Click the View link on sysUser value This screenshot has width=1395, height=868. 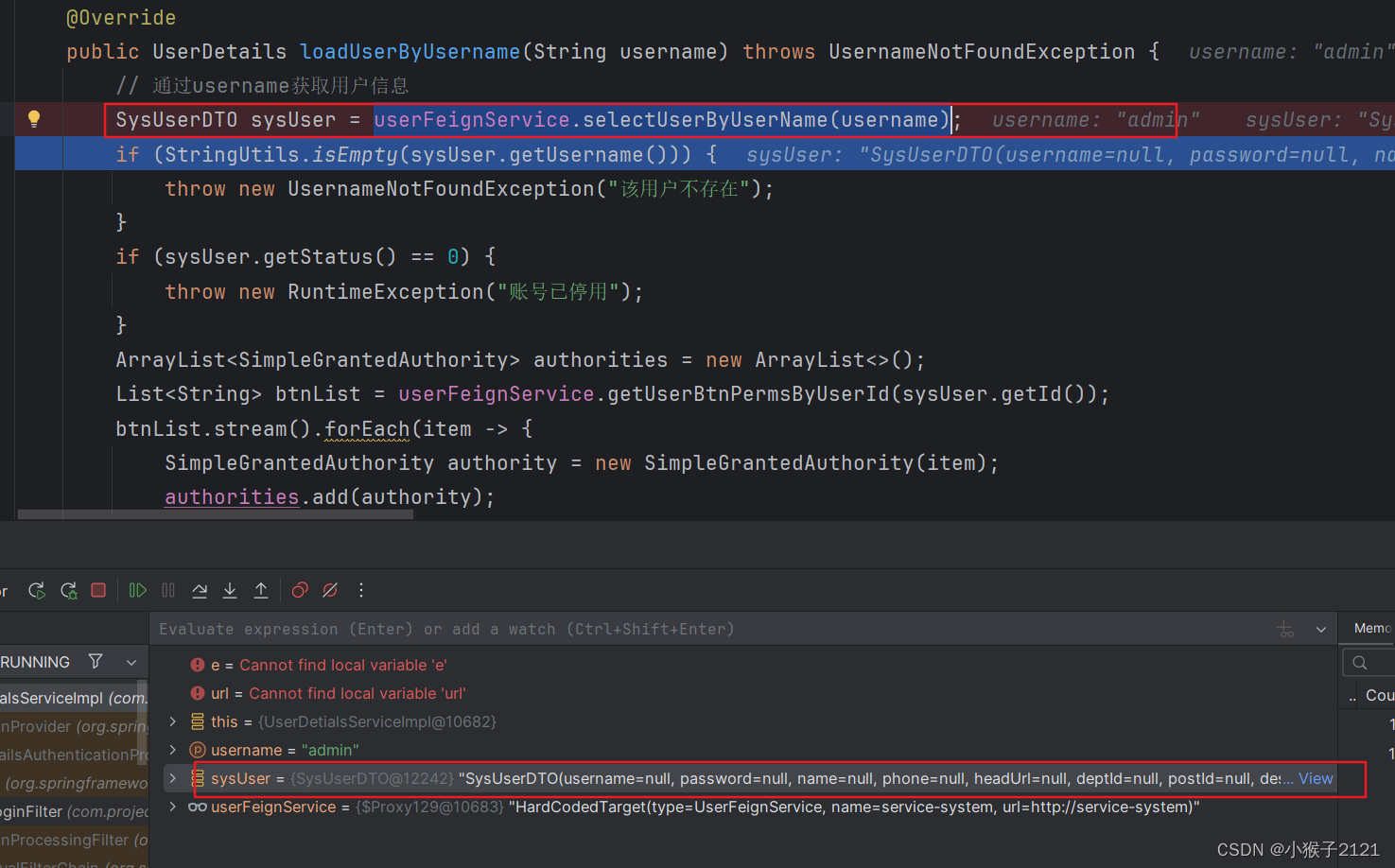tap(1316, 778)
